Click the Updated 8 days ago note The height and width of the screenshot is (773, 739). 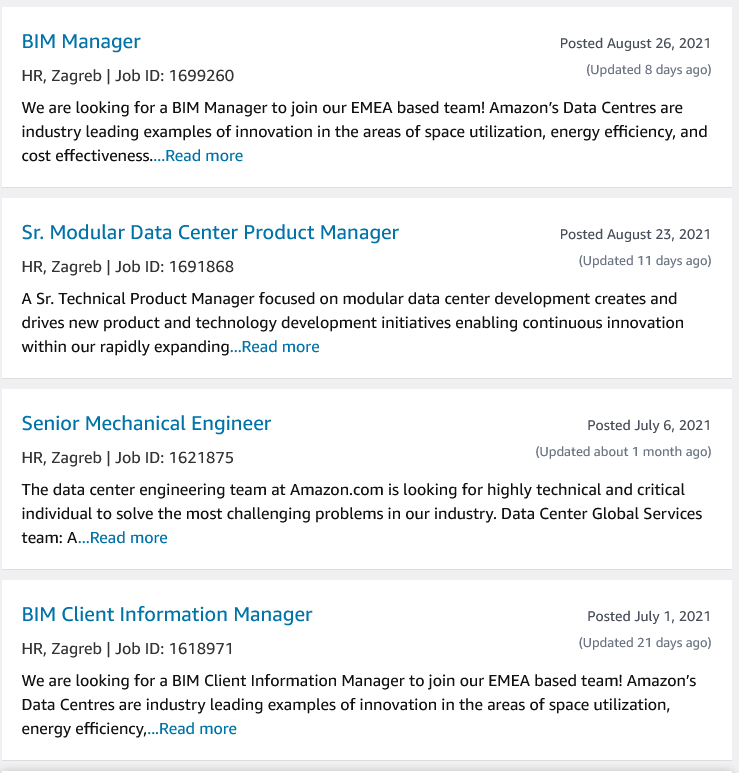(648, 70)
